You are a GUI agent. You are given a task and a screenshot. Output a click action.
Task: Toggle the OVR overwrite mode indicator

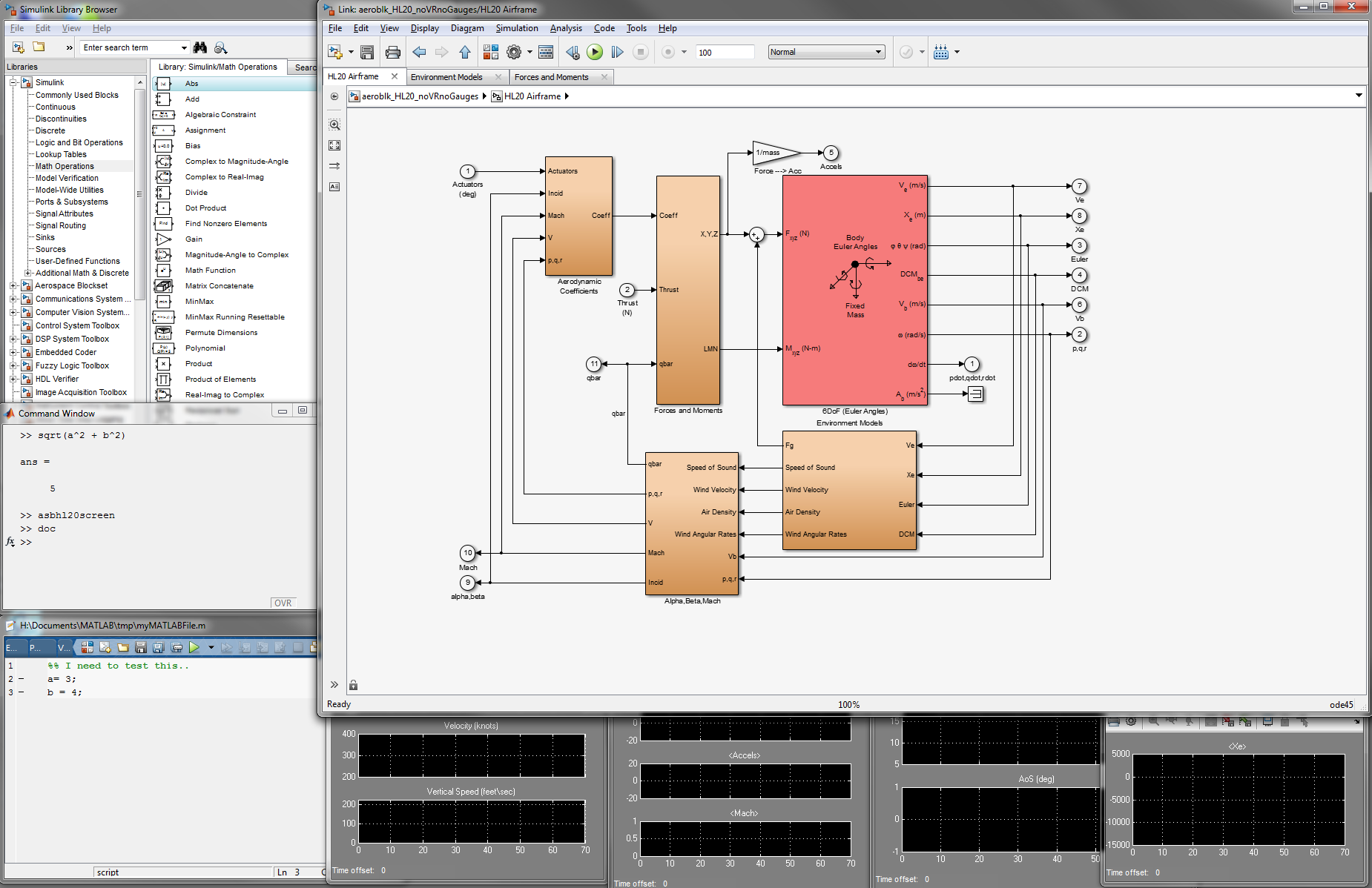pos(283,603)
